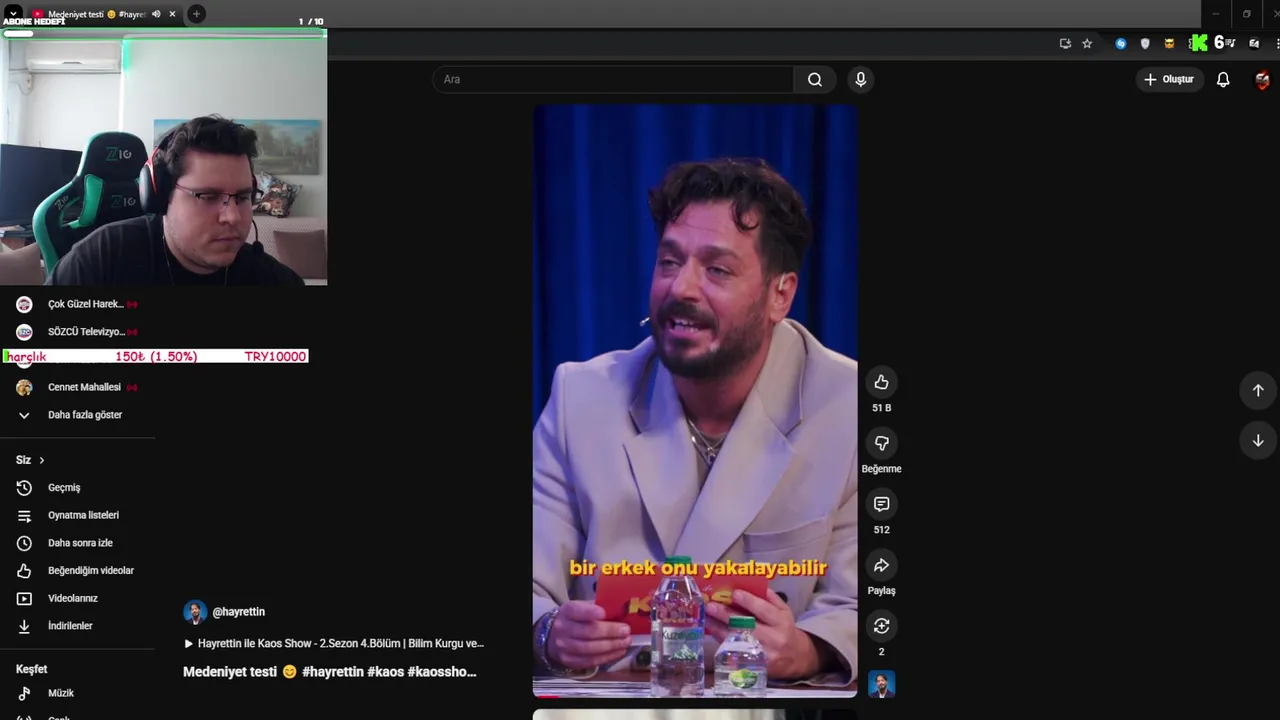Open Daha sonra izle list
Screen dimensions: 1280x720
78,543
